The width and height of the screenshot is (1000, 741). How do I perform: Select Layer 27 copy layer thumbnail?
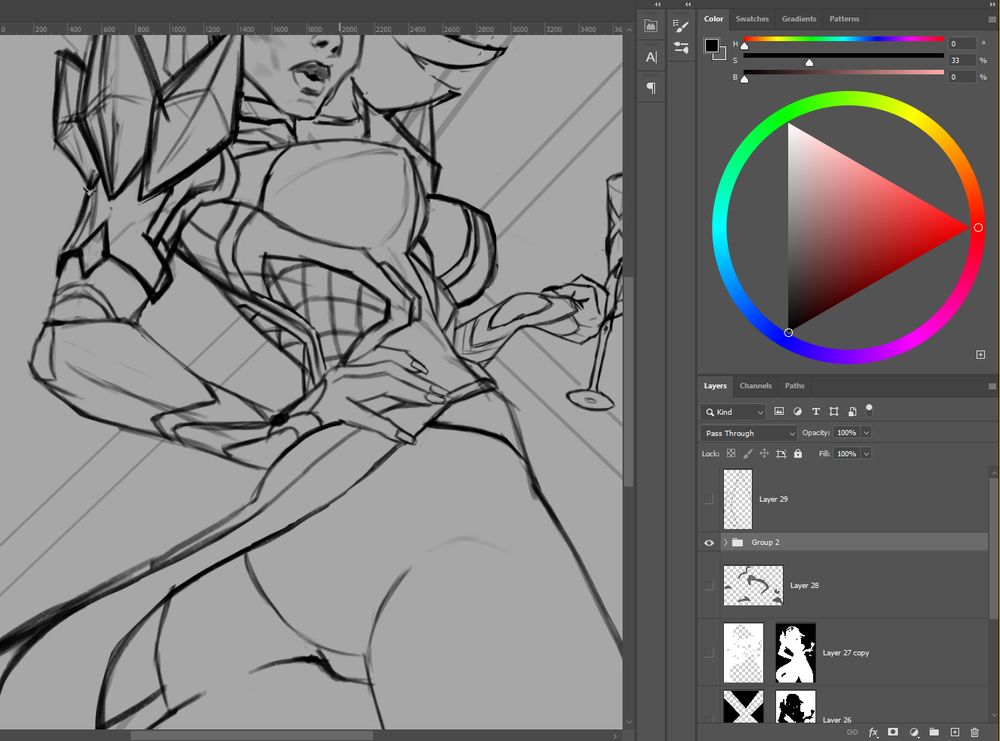click(x=743, y=652)
